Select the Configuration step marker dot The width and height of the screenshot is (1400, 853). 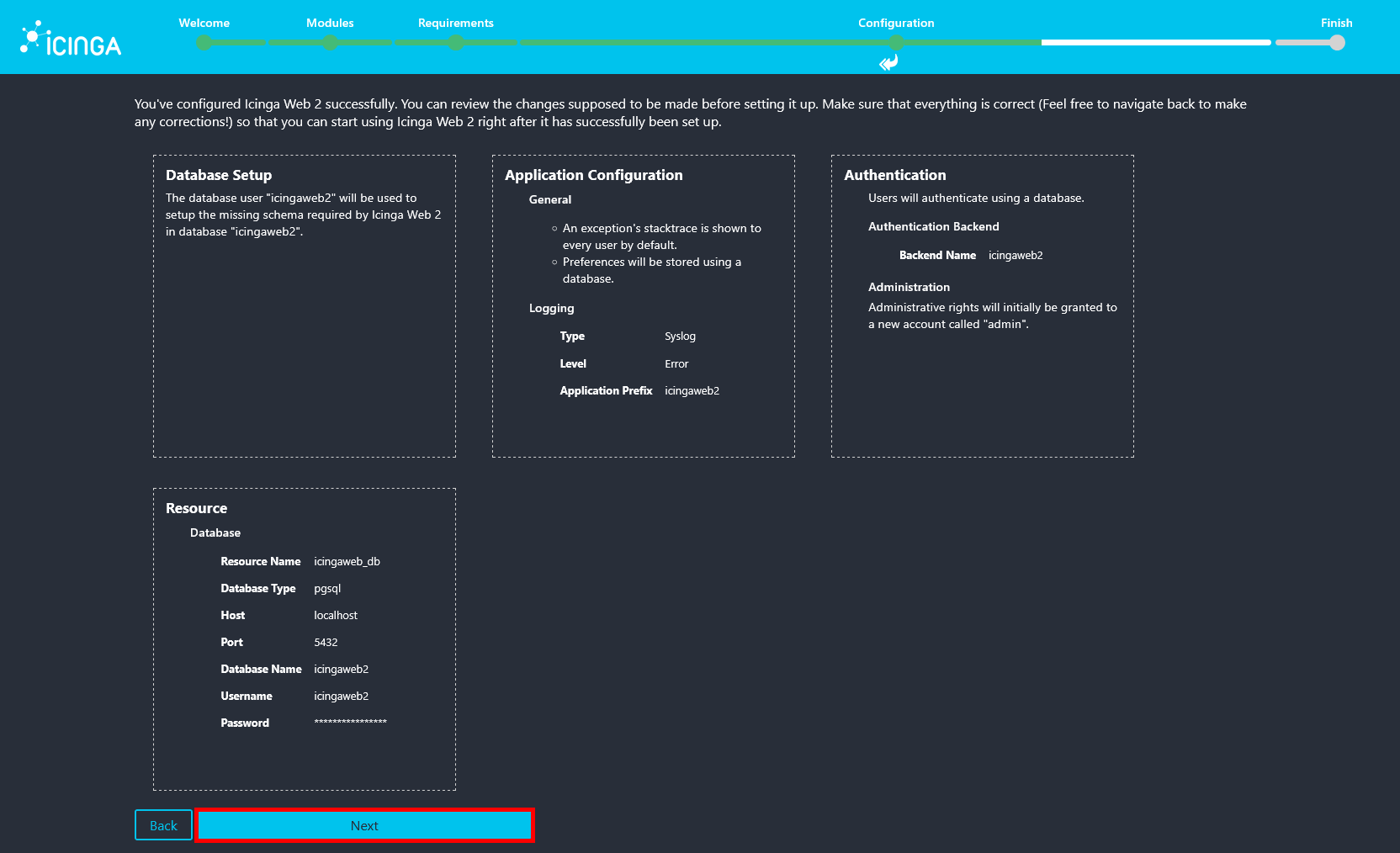tap(895, 42)
